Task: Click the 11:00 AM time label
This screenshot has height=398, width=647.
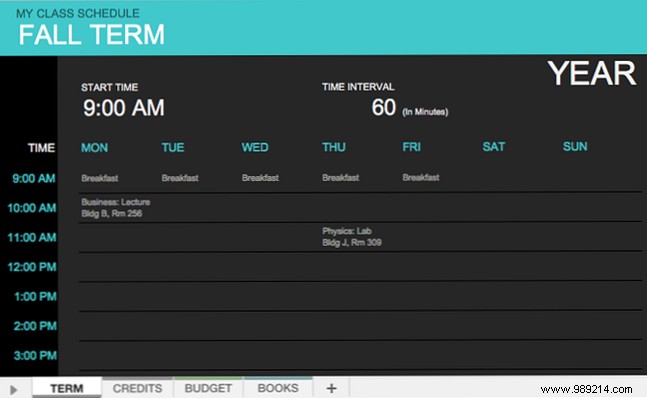Action: tap(32, 237)
